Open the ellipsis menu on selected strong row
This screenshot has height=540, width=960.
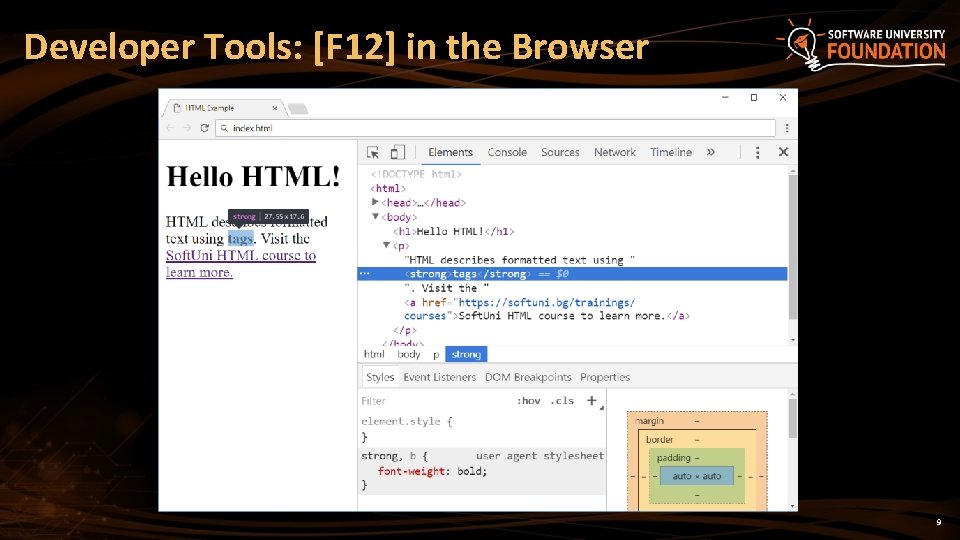[x=365, y=274]
